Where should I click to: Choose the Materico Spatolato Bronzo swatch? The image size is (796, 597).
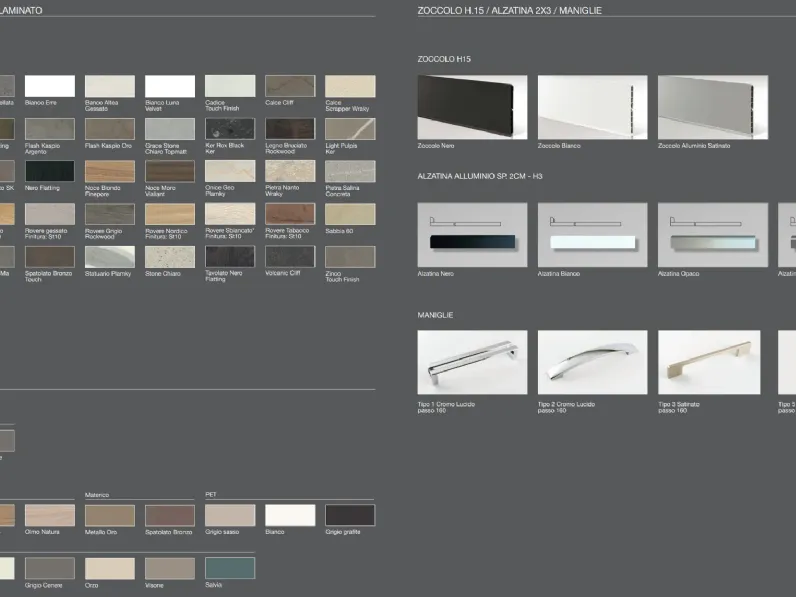point(170,515)
